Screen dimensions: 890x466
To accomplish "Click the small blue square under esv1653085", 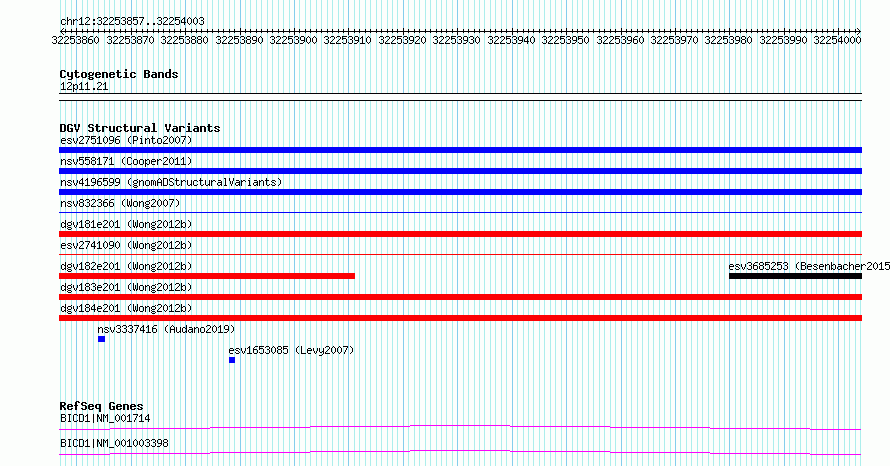I will click(x=232, y=360).
